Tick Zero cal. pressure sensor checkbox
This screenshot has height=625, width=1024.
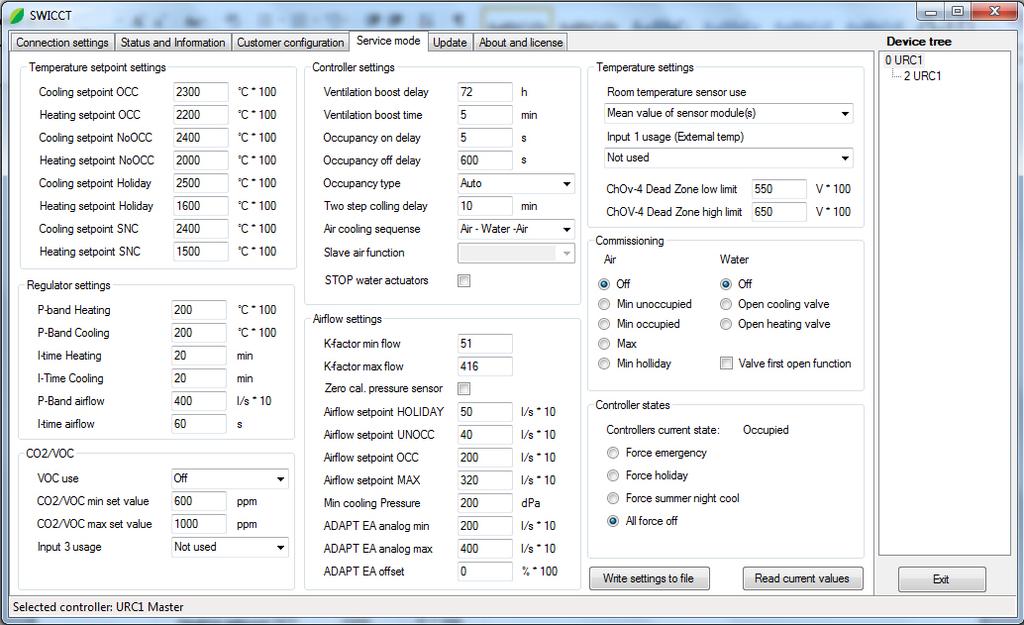tap(464, 389)
